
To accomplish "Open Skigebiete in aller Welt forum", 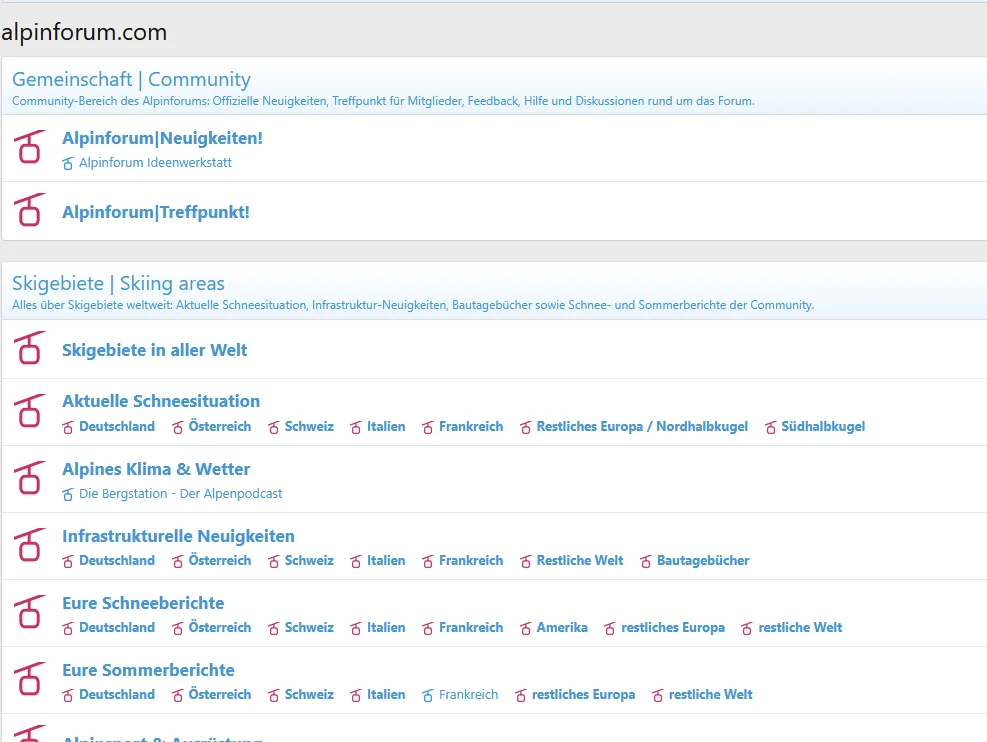I will point(155,350).
